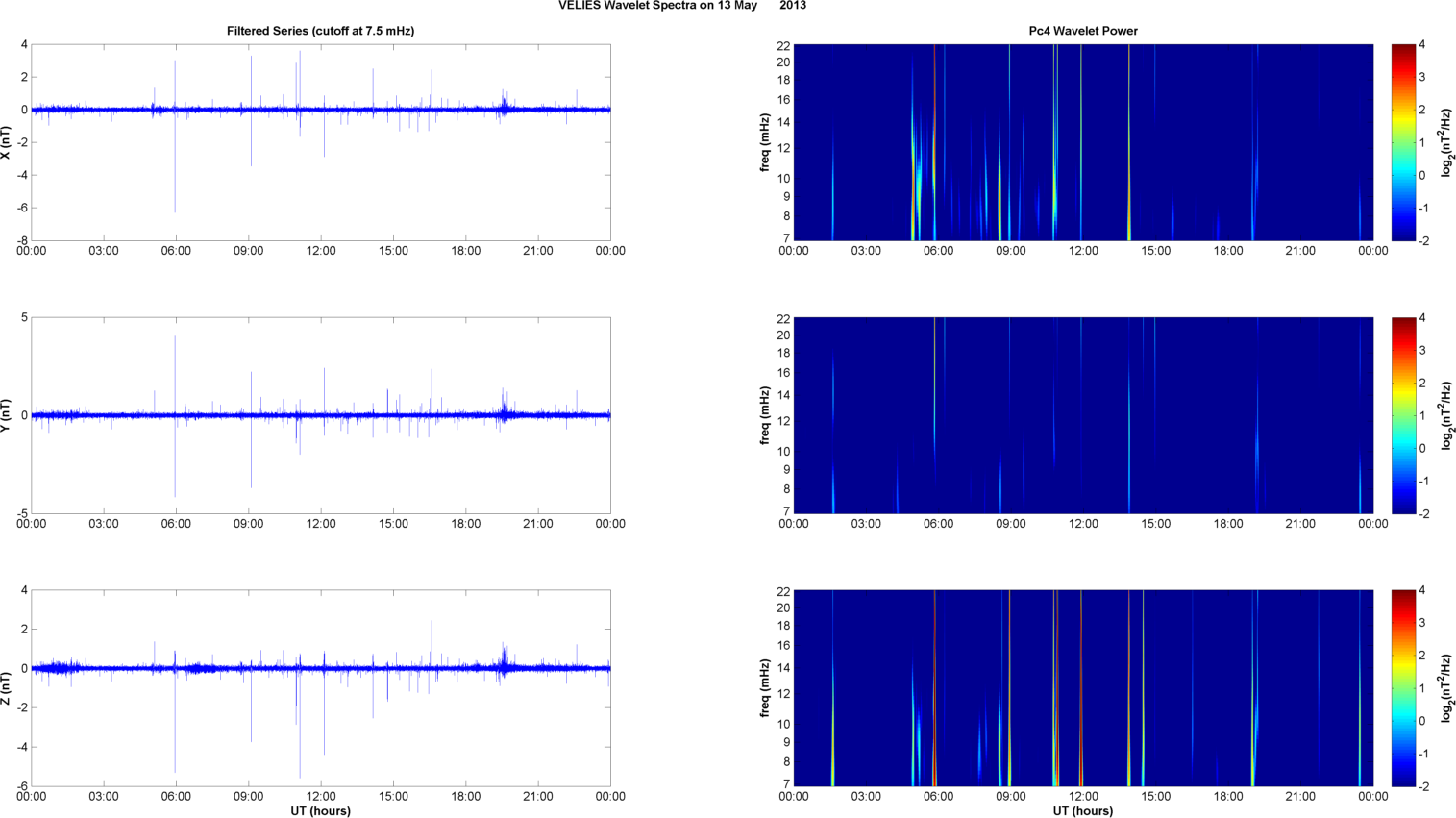This screenshot has height=818, width=1456.
Task: Click the log2(nT²/Hz) label beside middle colorbar
Action: click(x=1446, y=415)
